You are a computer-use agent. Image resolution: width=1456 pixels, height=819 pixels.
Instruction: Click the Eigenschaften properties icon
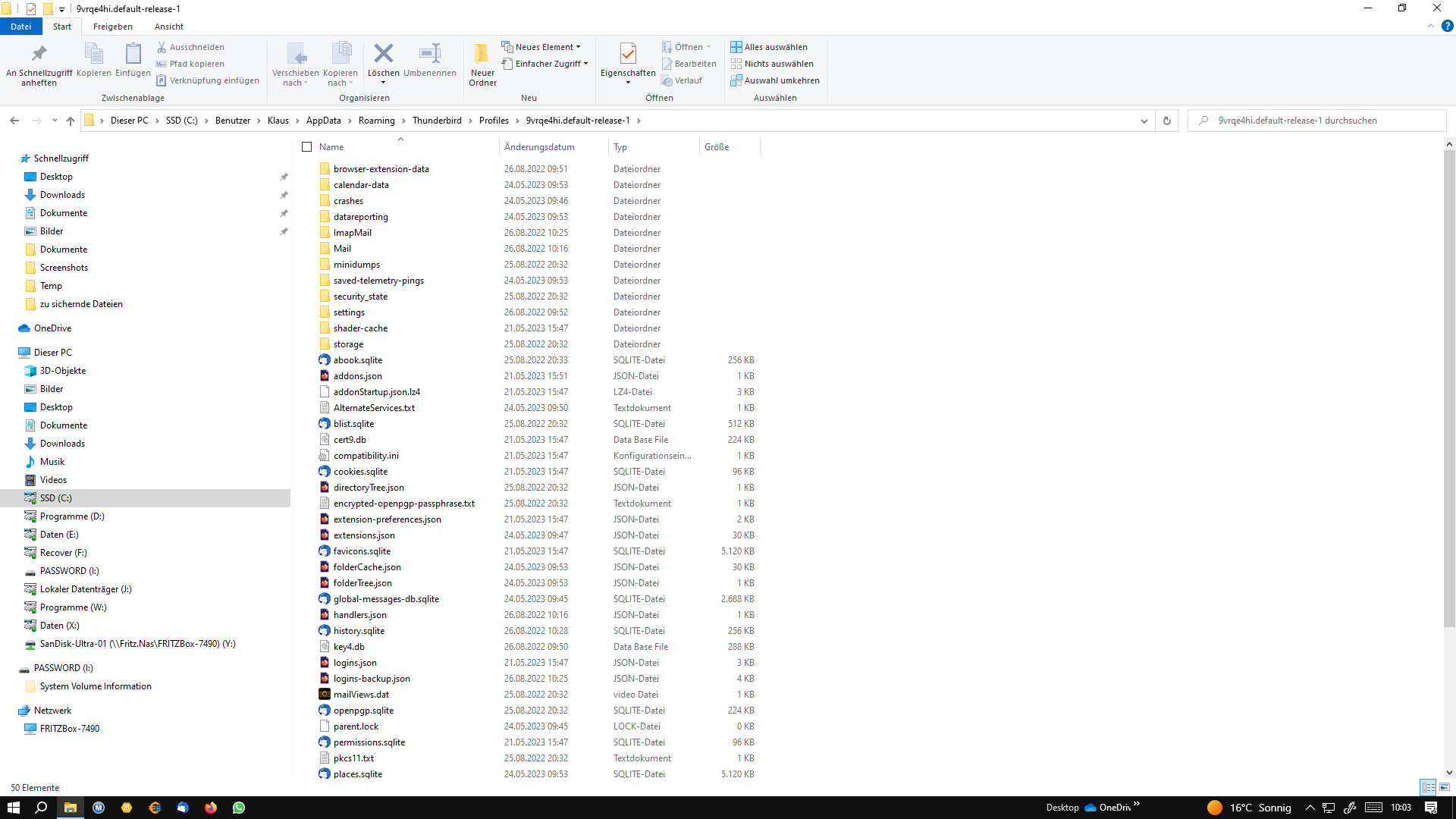click(628, 55)
